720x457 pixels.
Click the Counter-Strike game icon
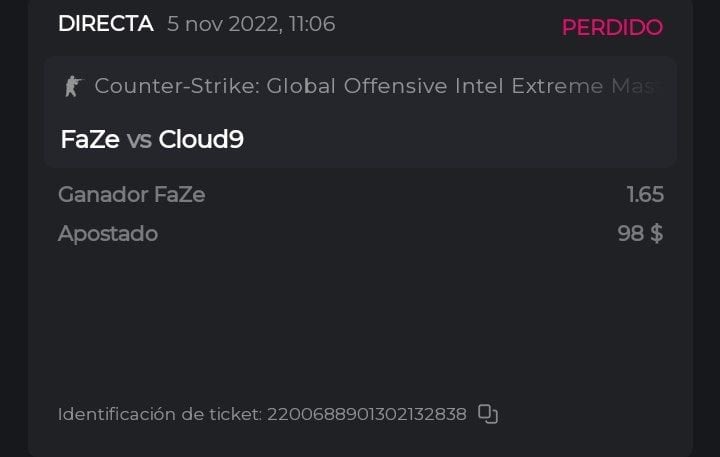click(x=72, y=86)
